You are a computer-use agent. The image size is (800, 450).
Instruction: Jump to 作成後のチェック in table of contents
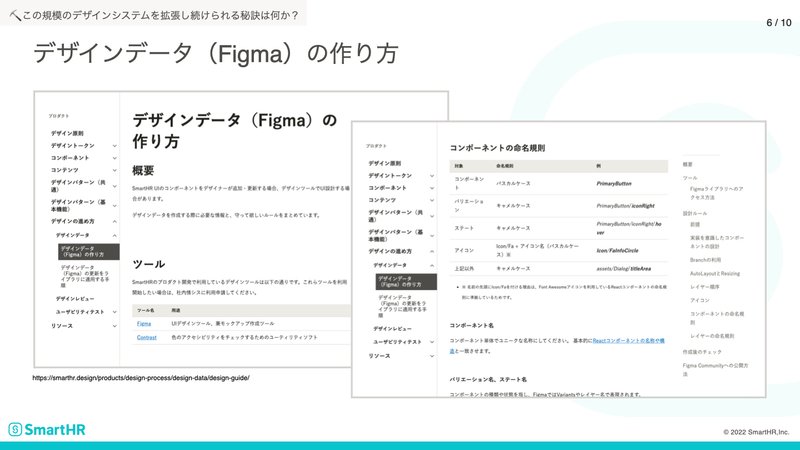702,352
